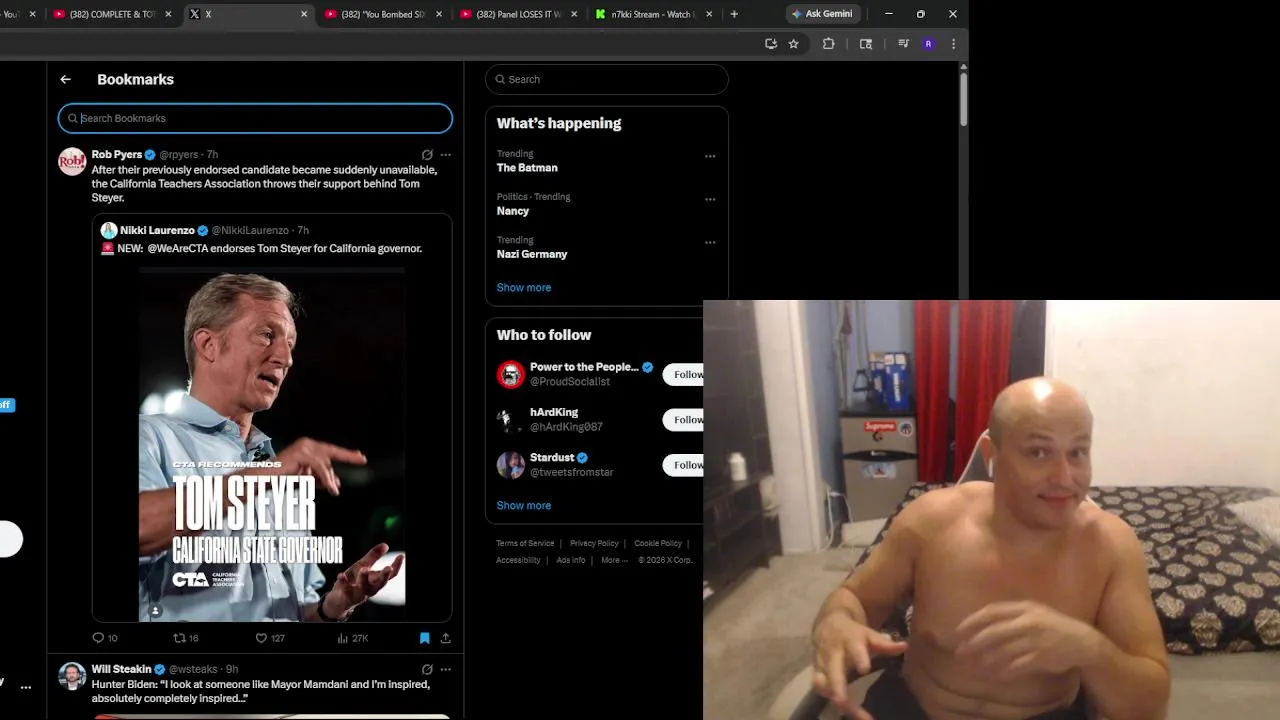Open more menu for Nazi Germany trend
This screenshot has width=1280, height=720.
coord(710,242)
